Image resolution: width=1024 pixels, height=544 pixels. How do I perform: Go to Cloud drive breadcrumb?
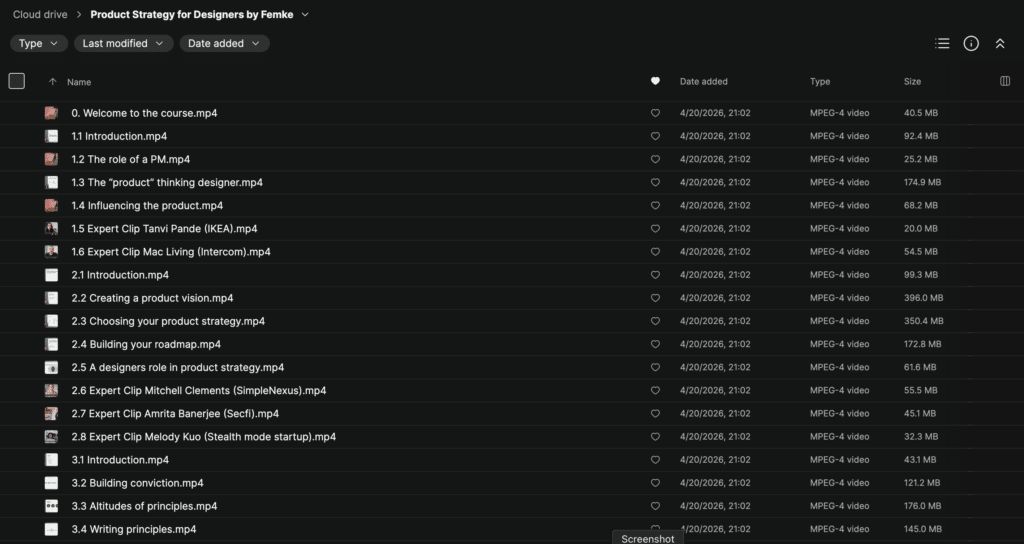40,15
